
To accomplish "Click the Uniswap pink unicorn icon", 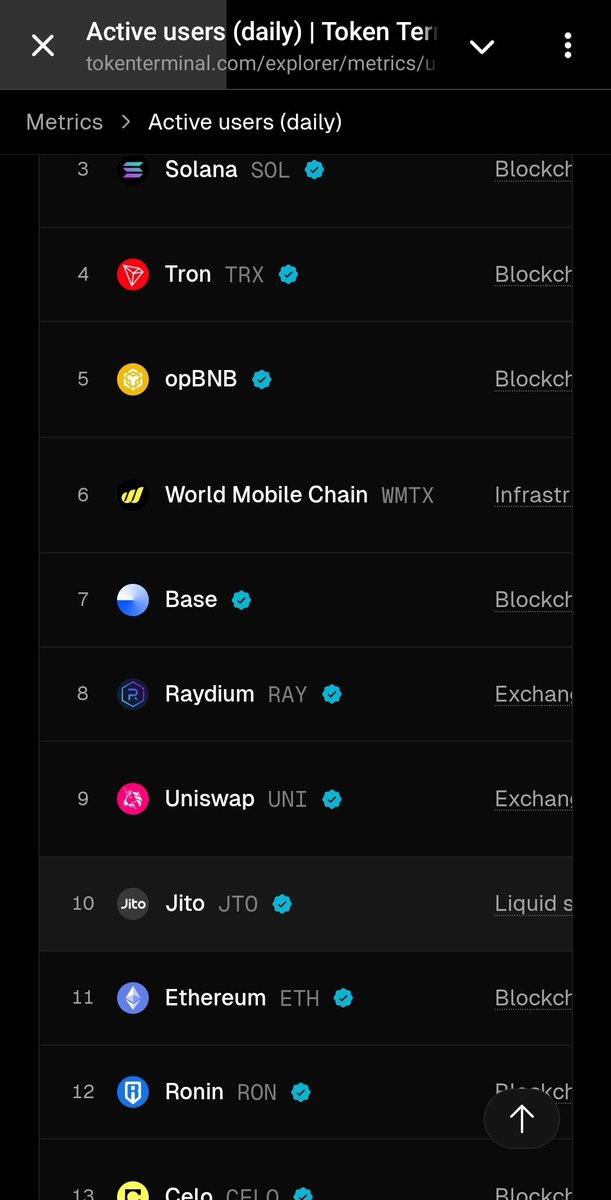I will (133, 798).
